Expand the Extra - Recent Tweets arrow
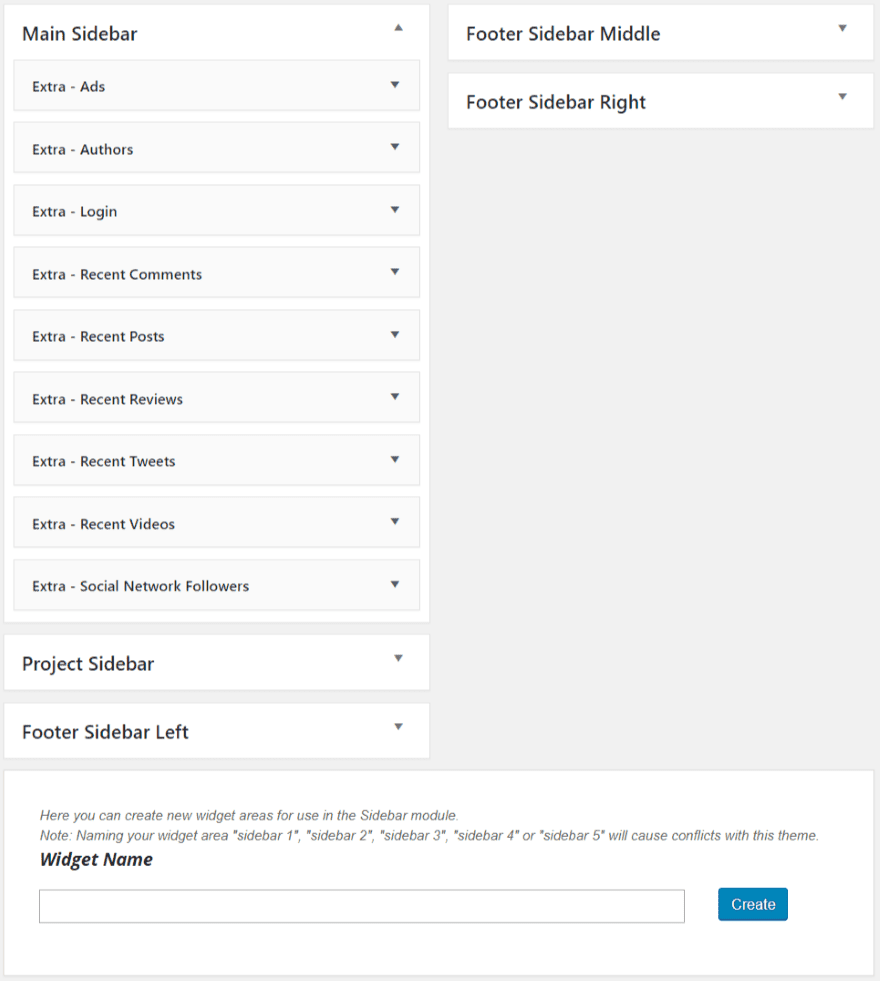The height and width of the screenshot is (981, 880). (x=395, y=460)
